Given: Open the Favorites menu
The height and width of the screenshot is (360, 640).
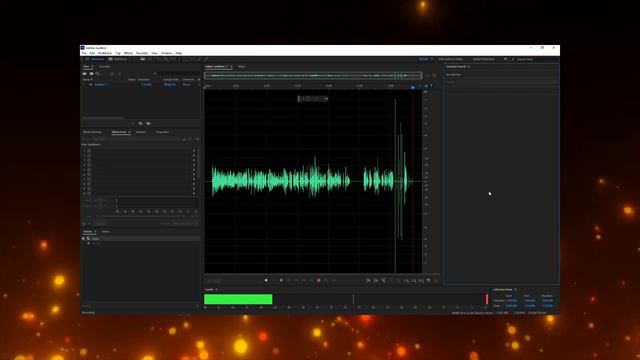Looking at the screenshot, I should (x=142, y=53).
